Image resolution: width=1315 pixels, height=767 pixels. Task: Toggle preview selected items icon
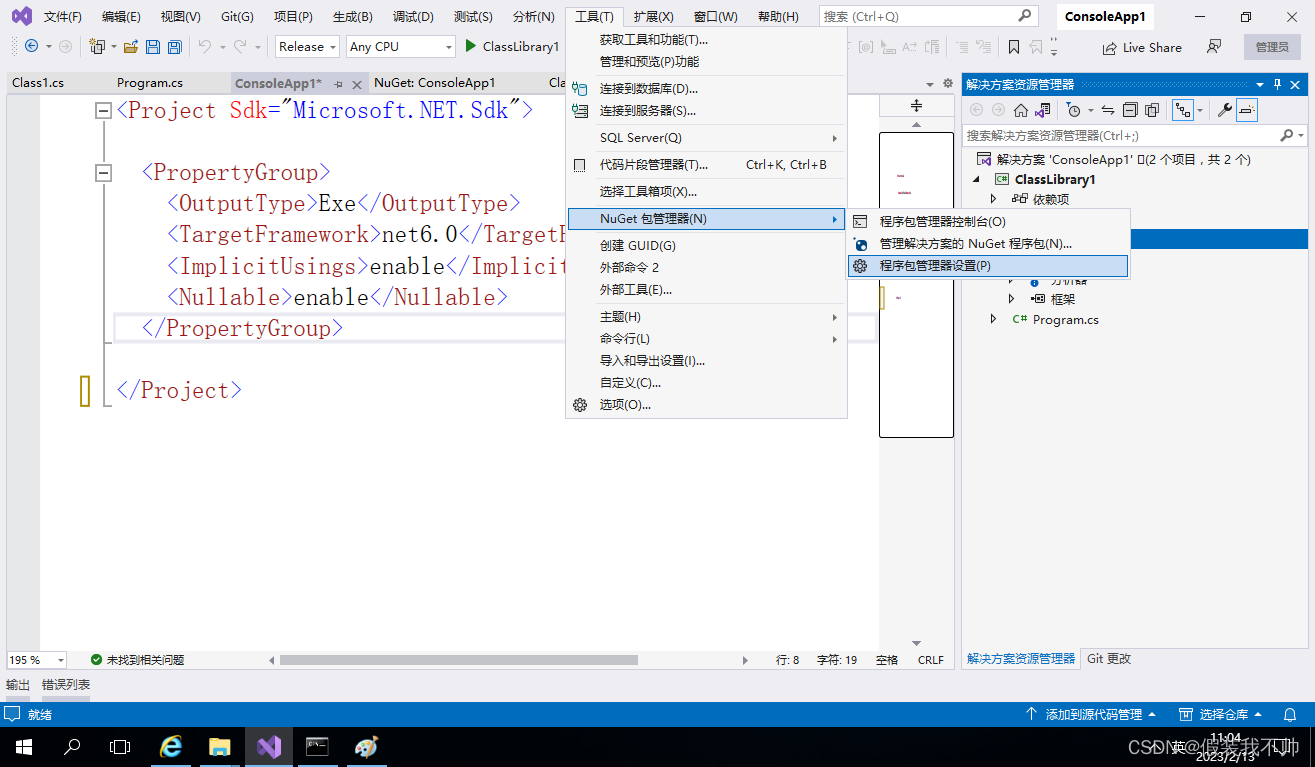click(x=1247, y=110)
